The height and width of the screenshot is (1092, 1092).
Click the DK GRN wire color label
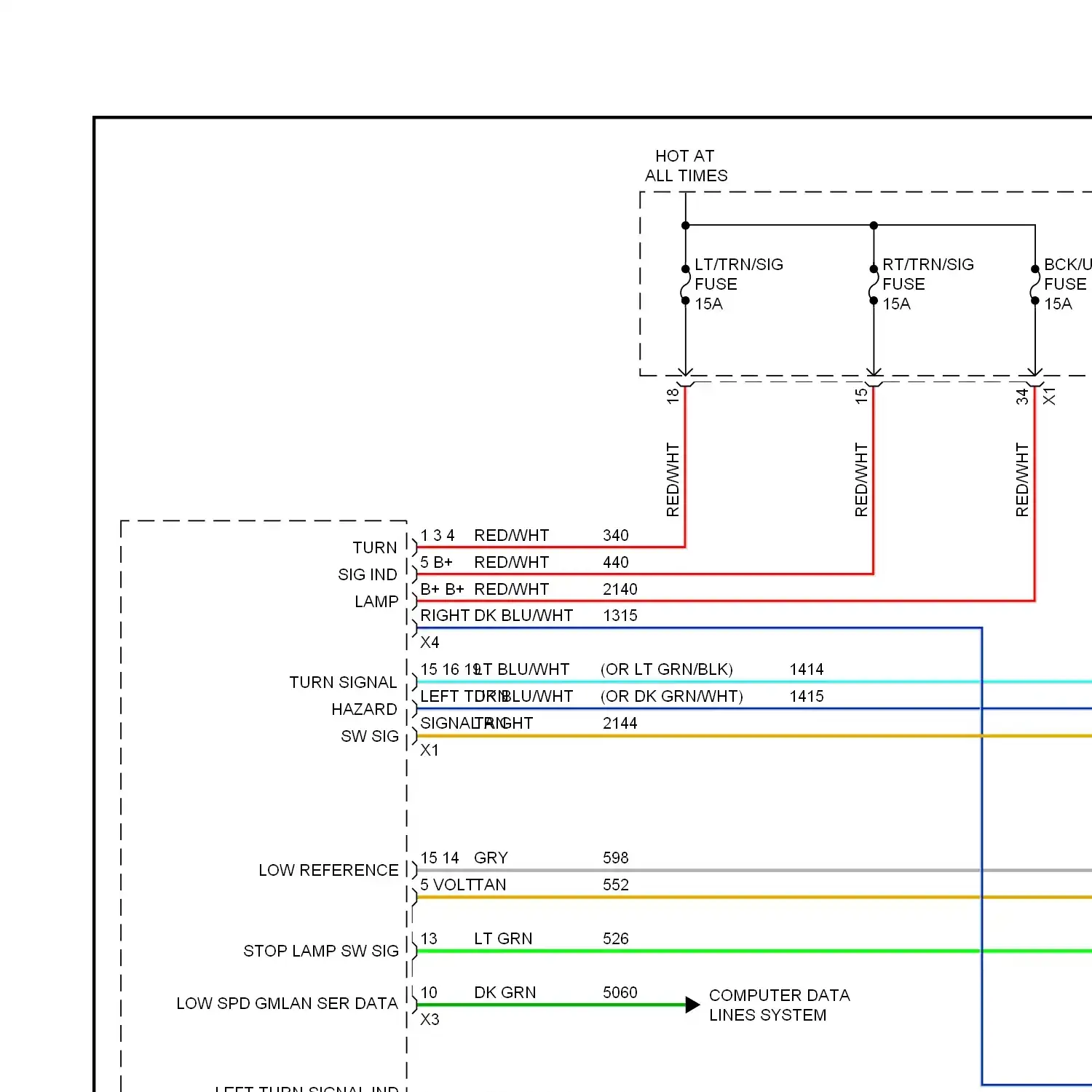point(505,992)
